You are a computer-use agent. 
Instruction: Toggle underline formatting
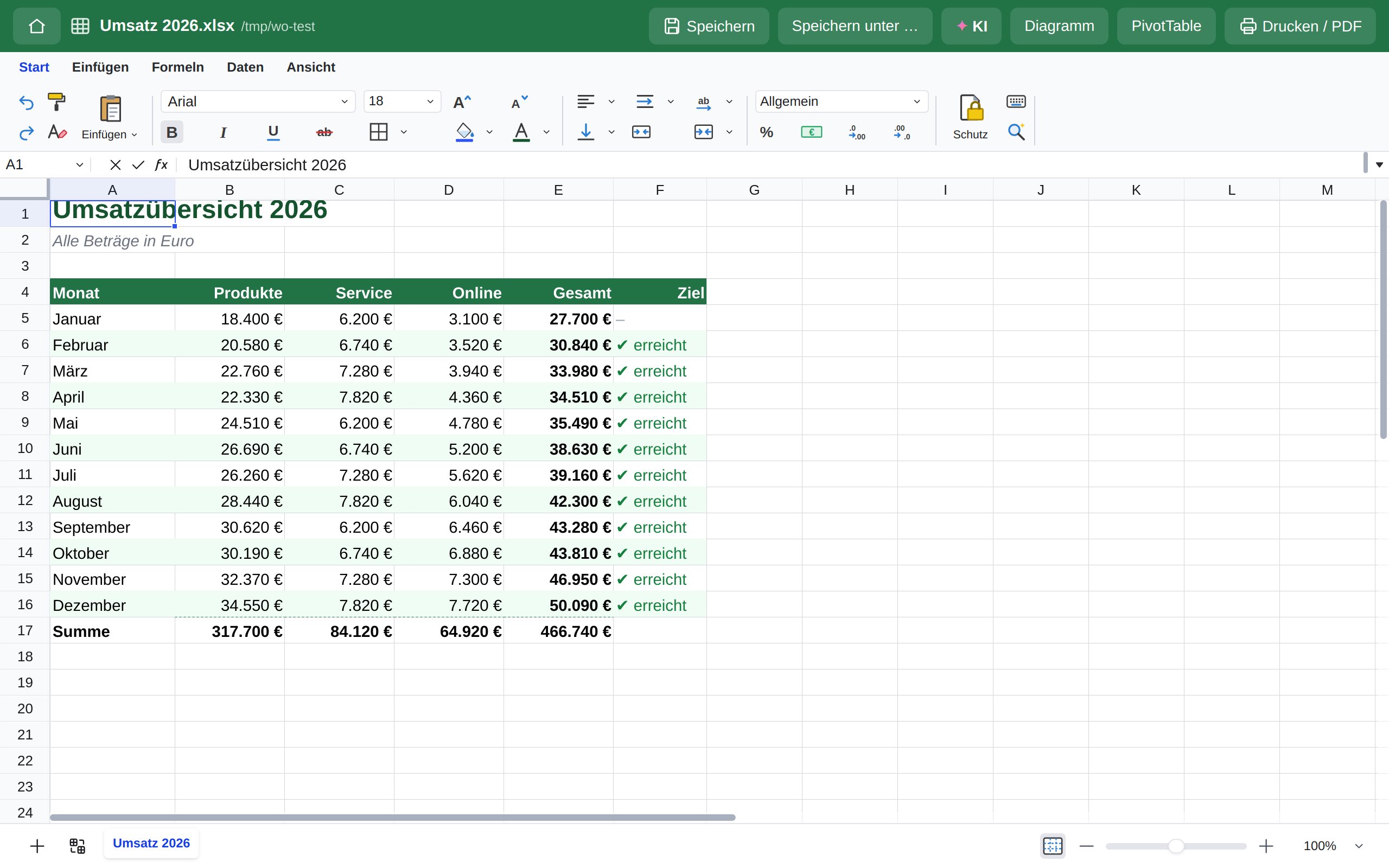(273, 132)
